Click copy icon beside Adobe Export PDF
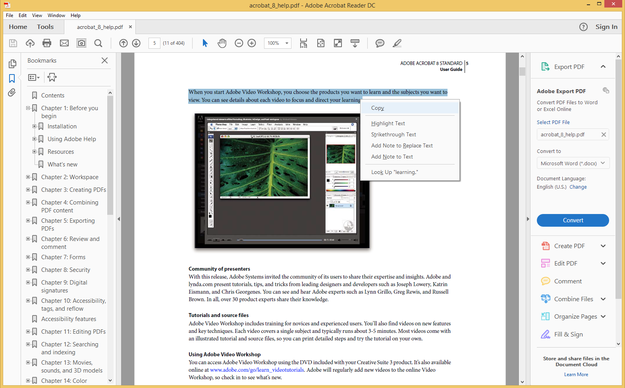Viewport: 625px width, 388px height. pyautogui.click(x=606, y=91)
